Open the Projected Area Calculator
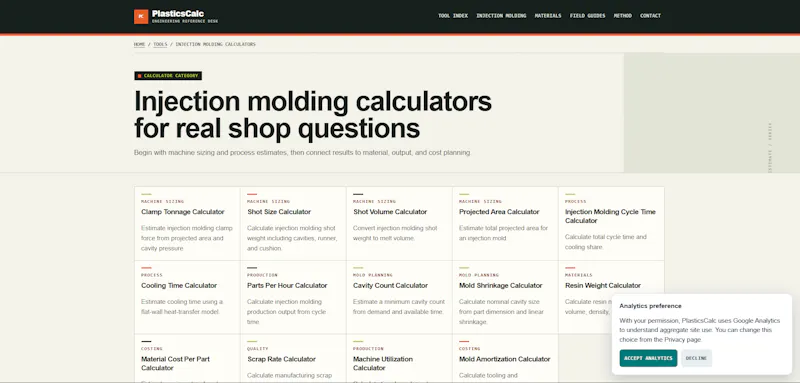The height and width of the screenshot is (383, 800). coord(499,212)
